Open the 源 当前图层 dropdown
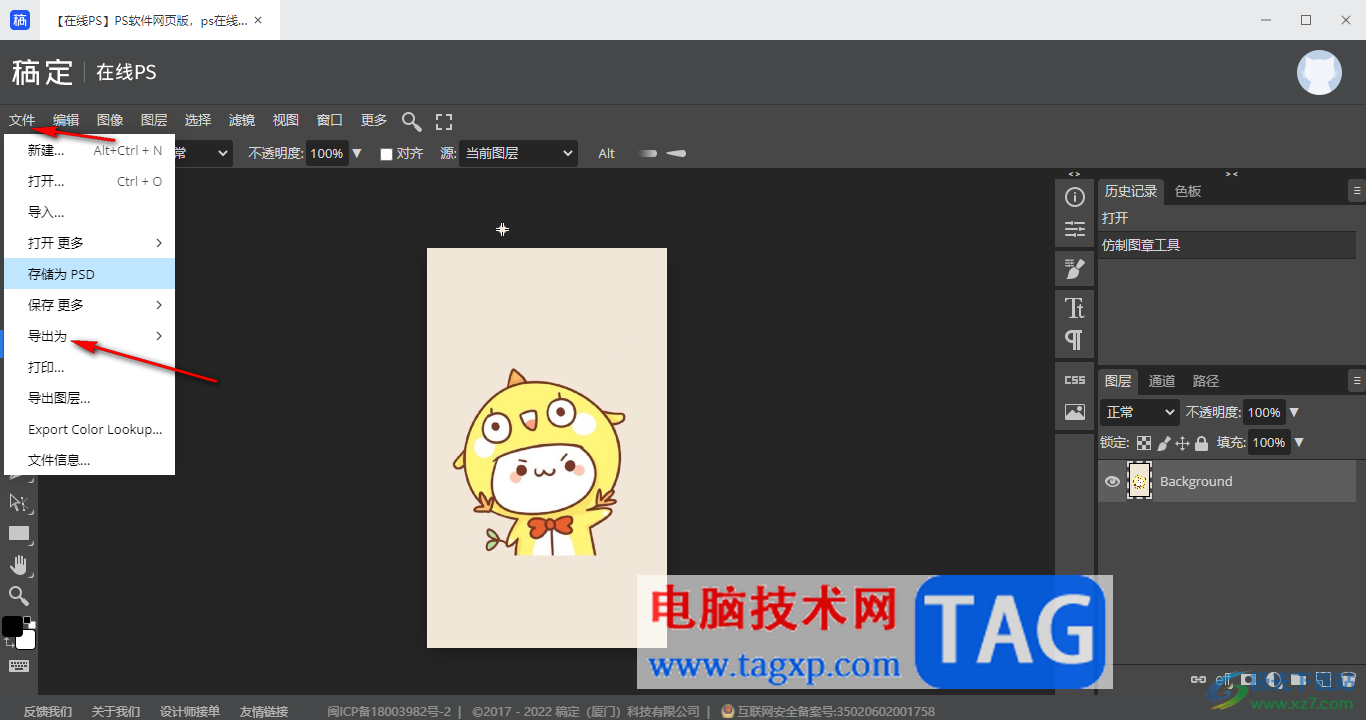The image size is (1366, 720). (518, 153)
